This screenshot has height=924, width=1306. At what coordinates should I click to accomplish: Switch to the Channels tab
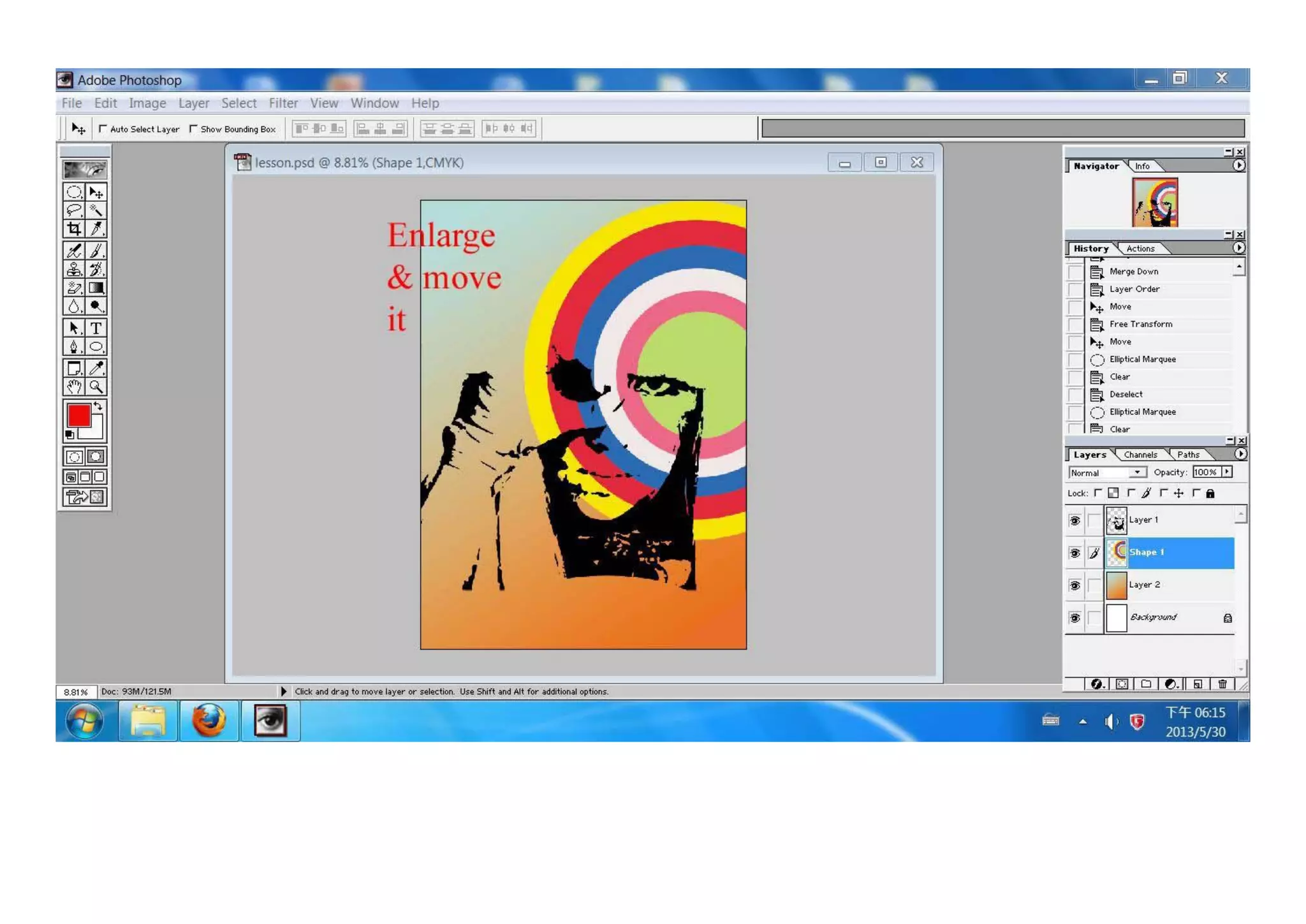(x=1140, y=455)
